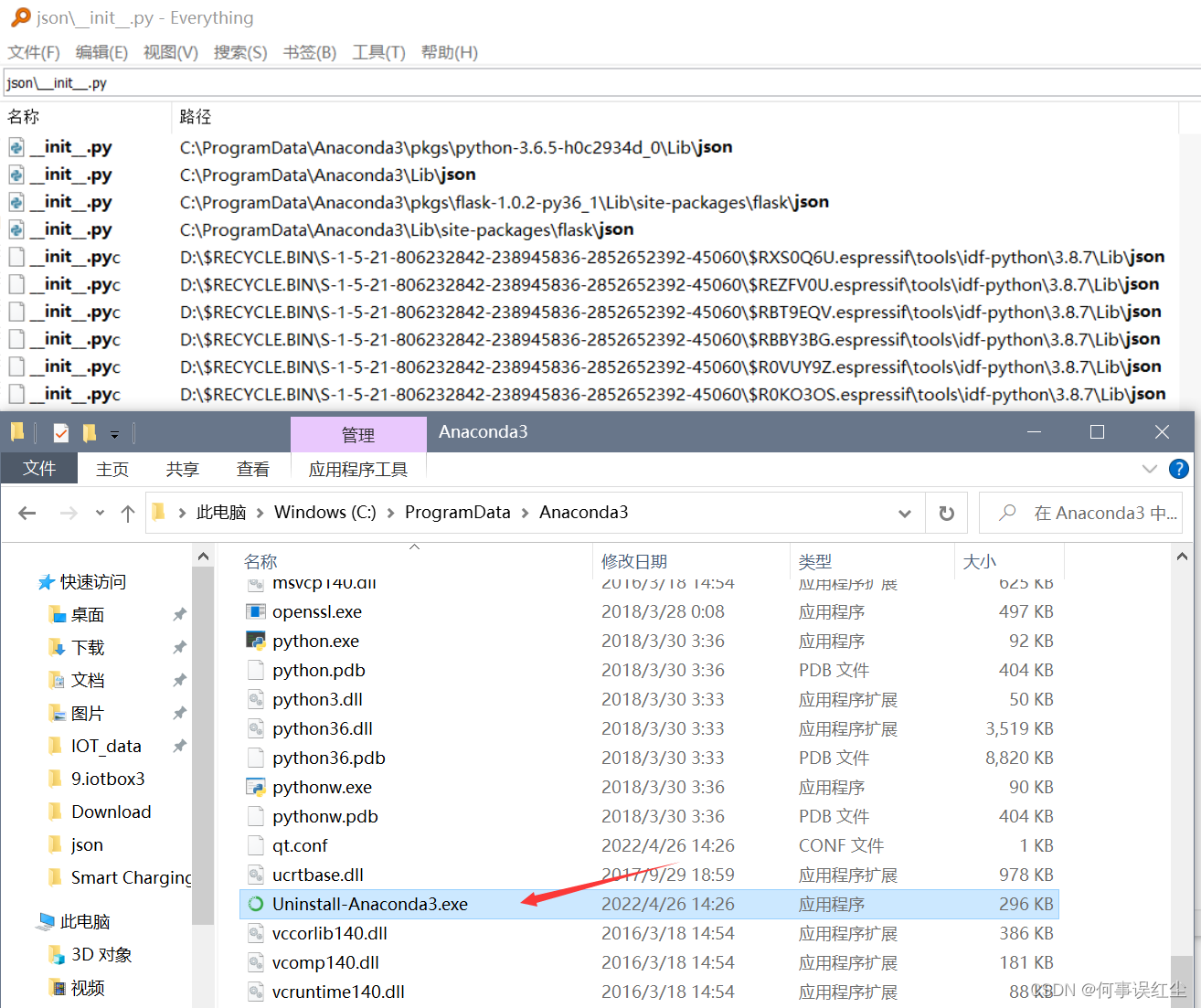Click the pin icon next to 桌面
The image size is (1201, 1008).
point(179,615)
